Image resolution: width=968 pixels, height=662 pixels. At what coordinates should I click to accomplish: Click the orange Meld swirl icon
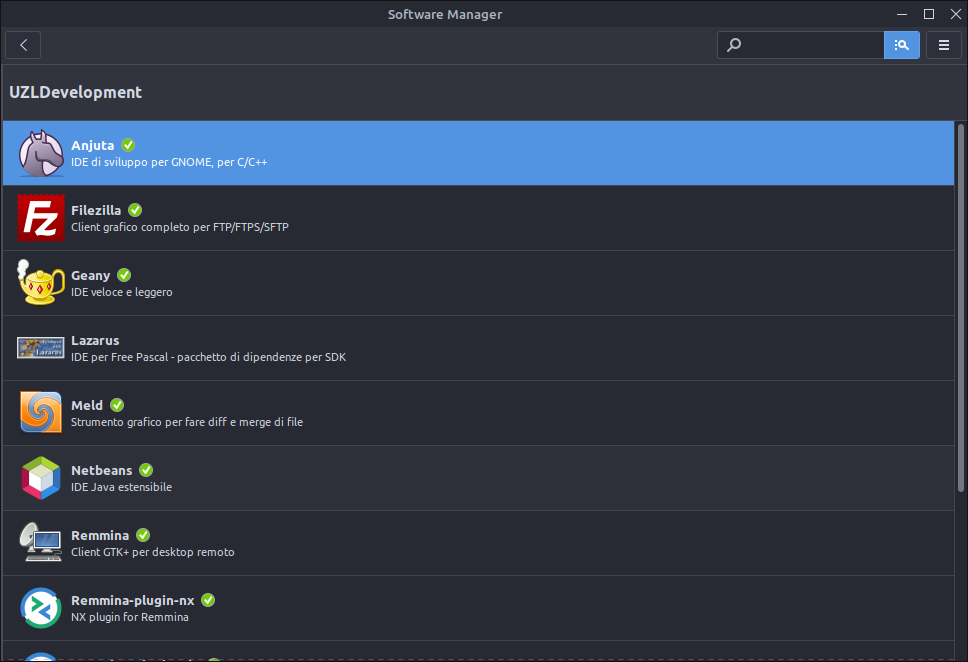41,413
